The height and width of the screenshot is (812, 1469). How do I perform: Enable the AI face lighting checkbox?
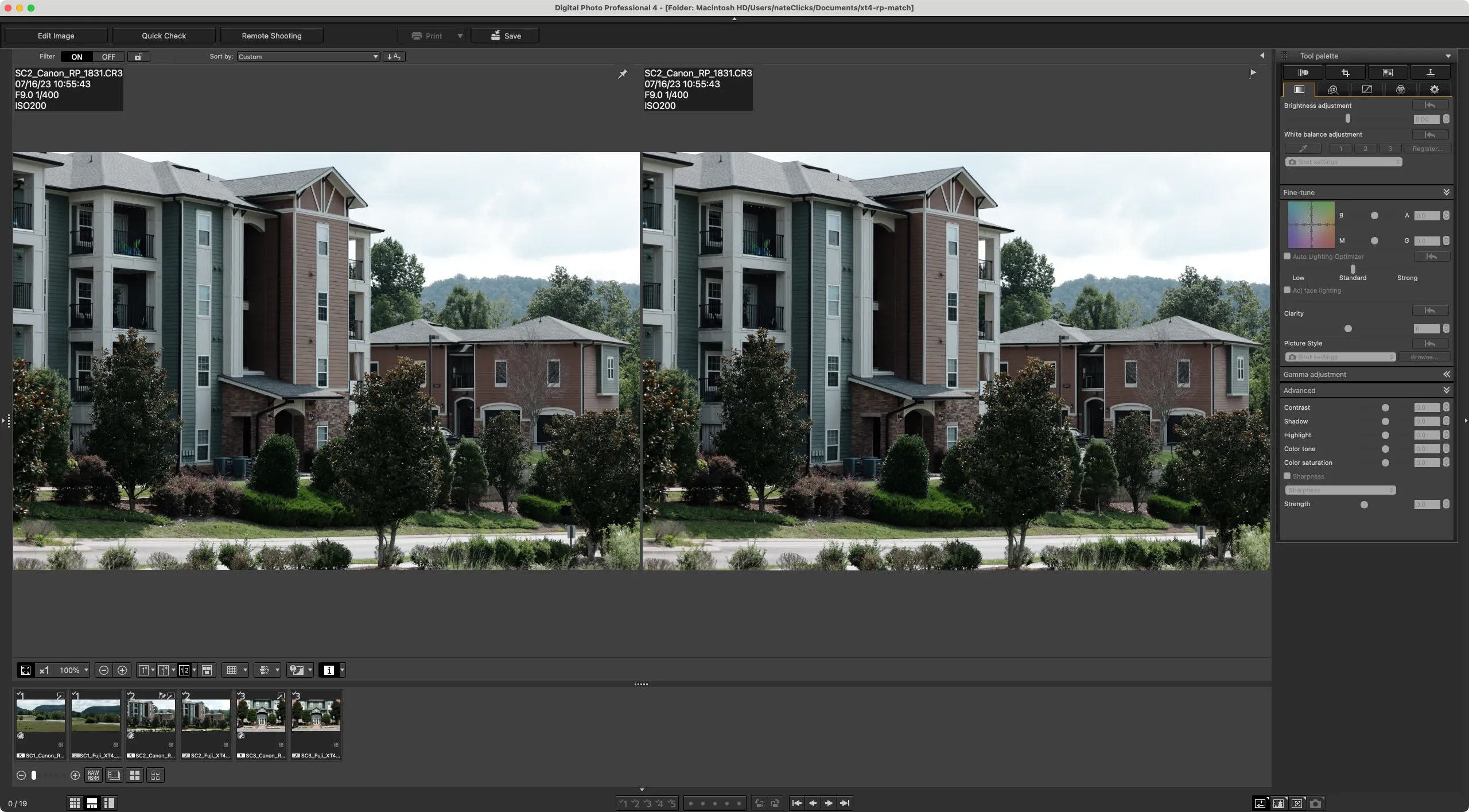1287,290
